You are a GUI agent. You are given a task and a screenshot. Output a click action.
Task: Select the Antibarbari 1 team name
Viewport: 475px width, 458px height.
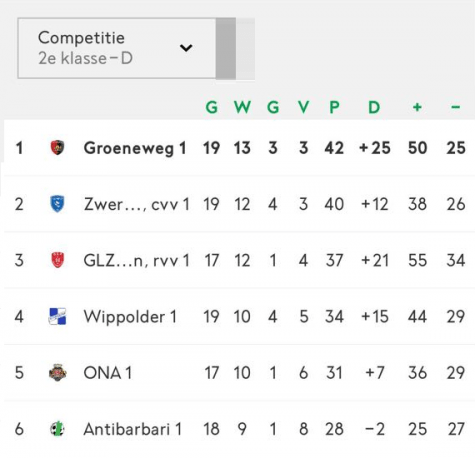(x=132, y=429)
